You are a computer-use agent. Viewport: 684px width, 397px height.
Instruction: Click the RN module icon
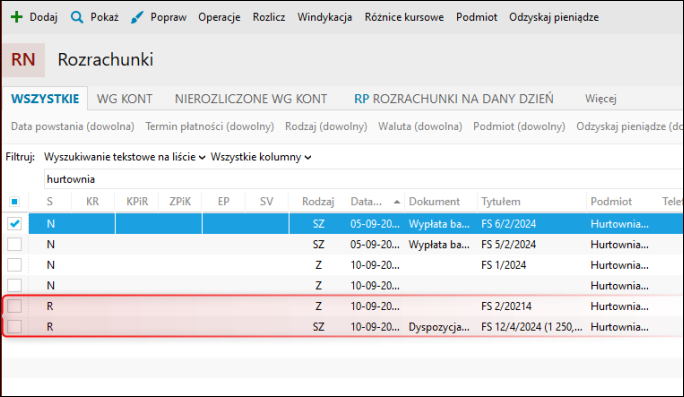click(23, 60)
